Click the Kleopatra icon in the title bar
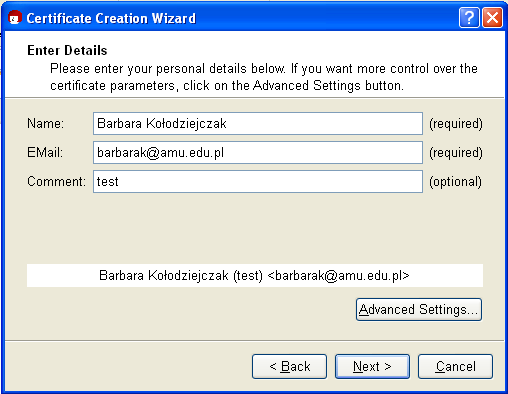Viewport: 508px width, 394px height. click(x=15, y=17)
